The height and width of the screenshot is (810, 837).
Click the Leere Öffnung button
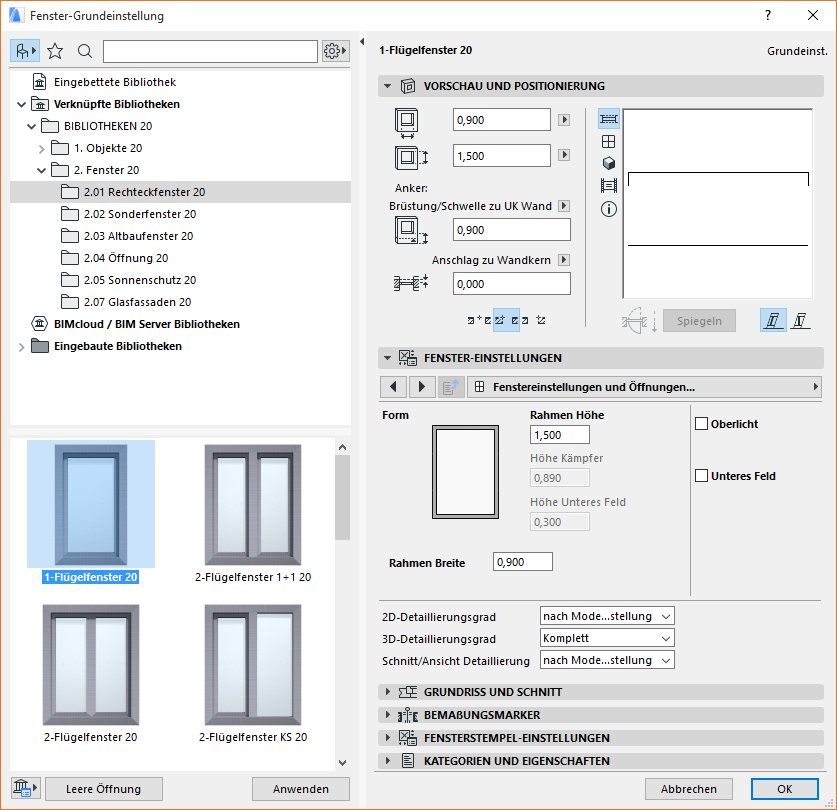point(103,788)
